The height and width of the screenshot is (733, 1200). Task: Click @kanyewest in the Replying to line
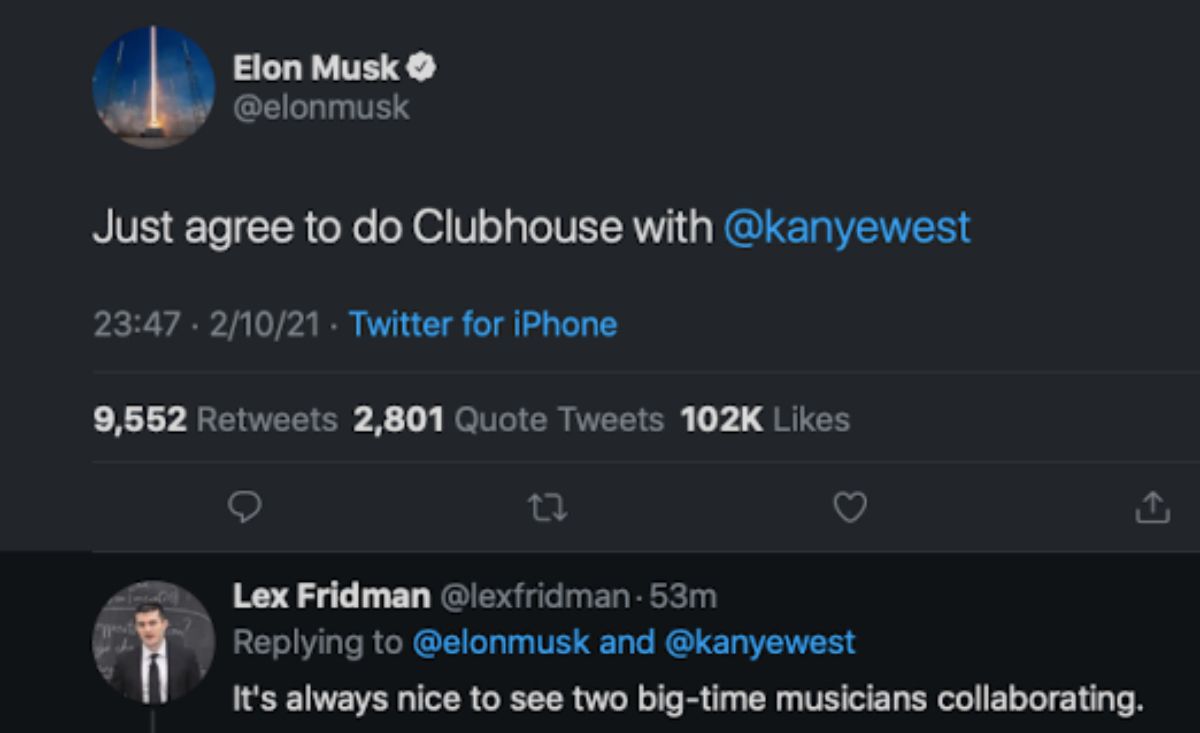[759, 642]
